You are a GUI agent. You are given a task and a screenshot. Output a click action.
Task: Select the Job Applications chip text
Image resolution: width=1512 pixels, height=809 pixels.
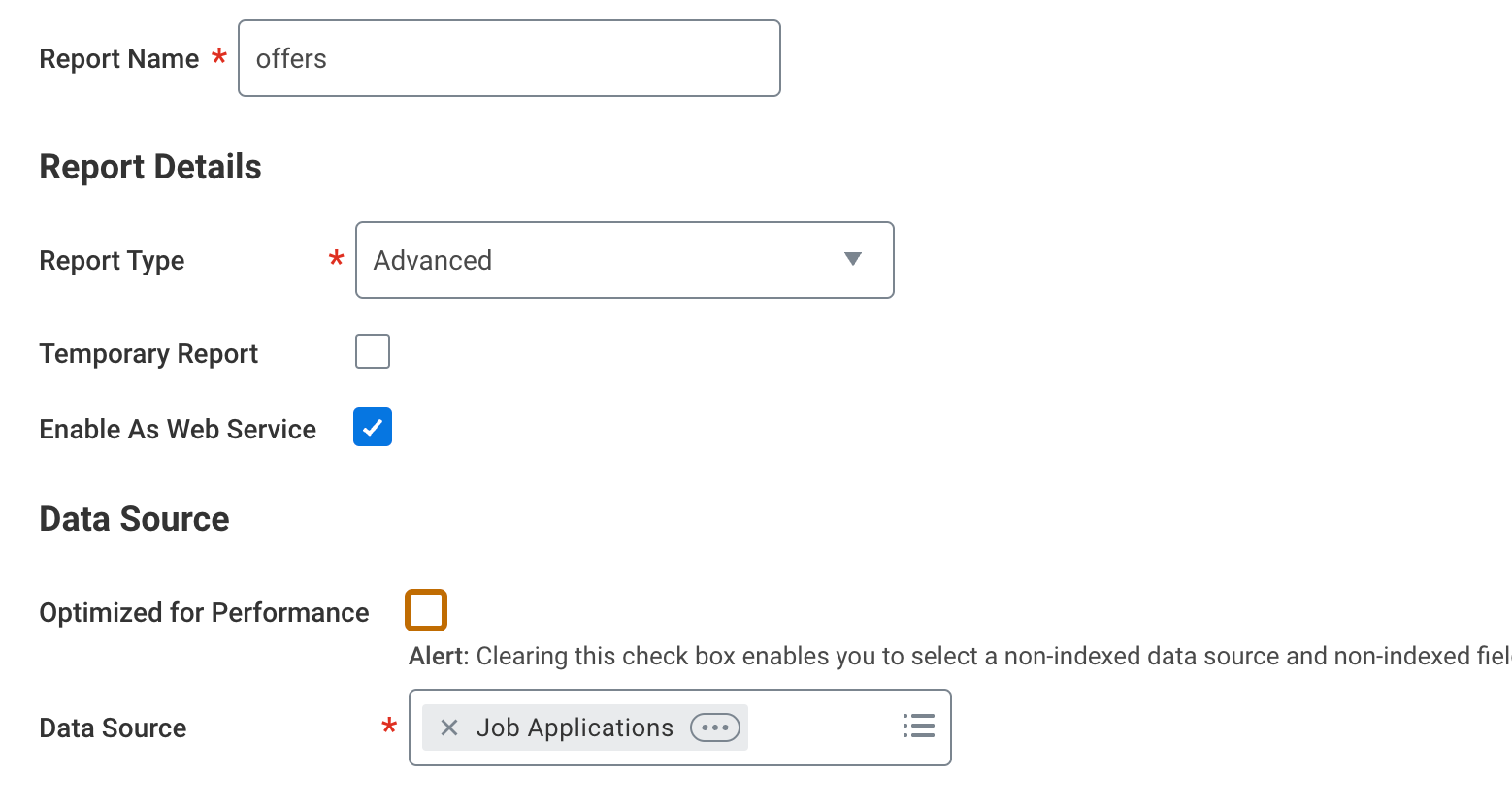[x=575, y=728]
